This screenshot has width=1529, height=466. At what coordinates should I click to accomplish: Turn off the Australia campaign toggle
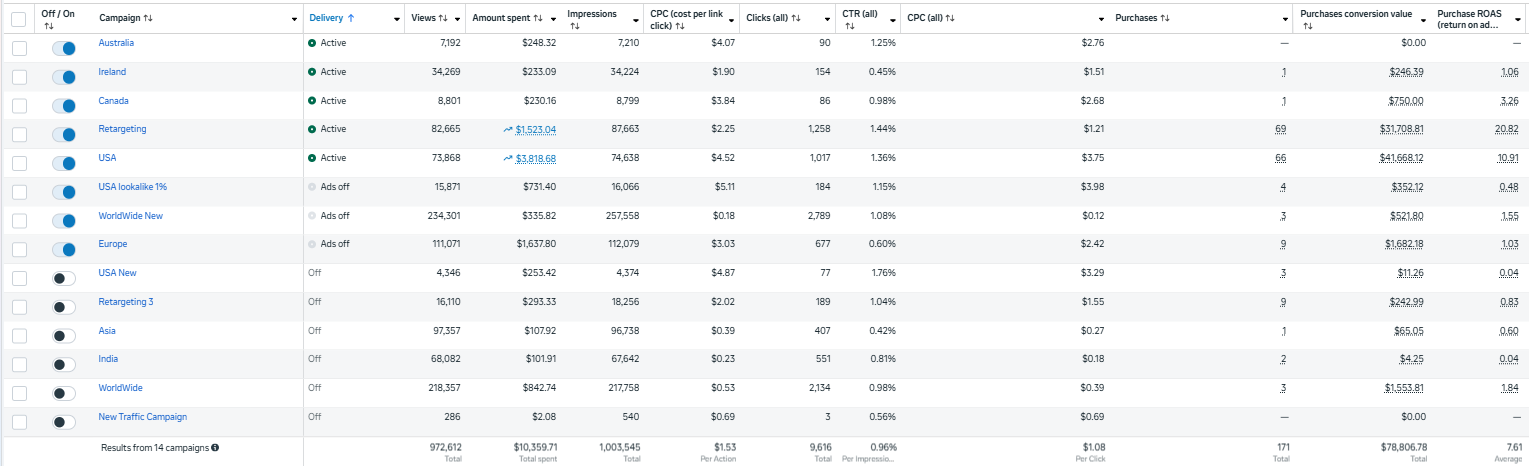(64, 48)
